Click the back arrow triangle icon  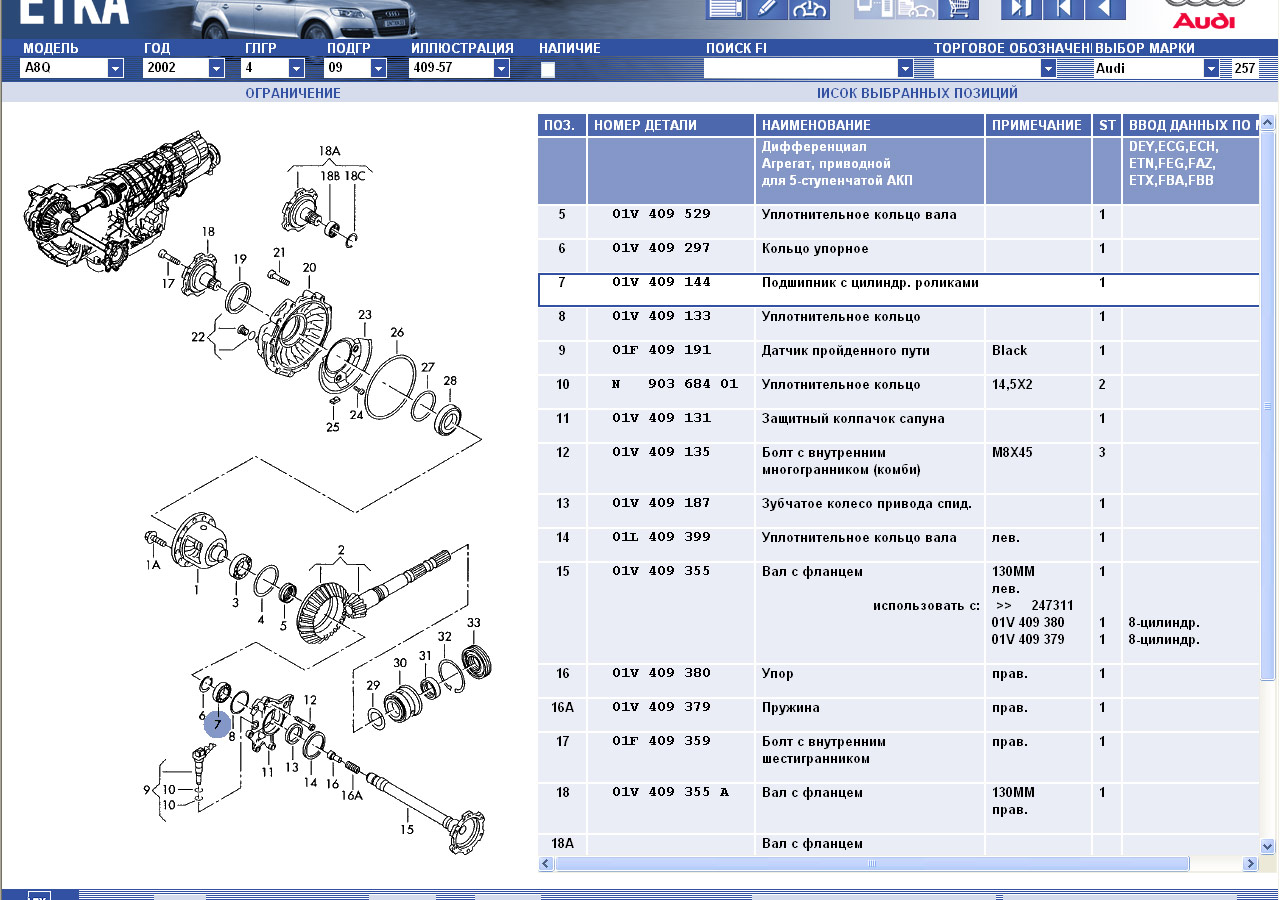pyautogui.click(x=1105, y=9)
